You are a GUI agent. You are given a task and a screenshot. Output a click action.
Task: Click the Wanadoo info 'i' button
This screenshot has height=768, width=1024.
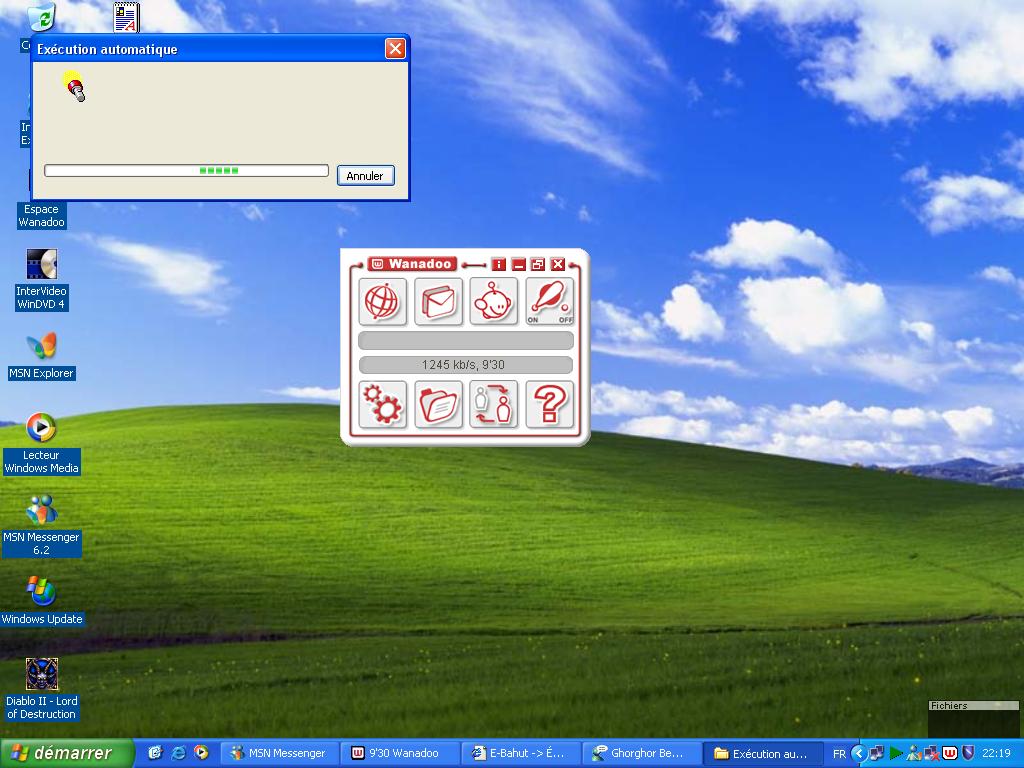[x=499, y=265]
